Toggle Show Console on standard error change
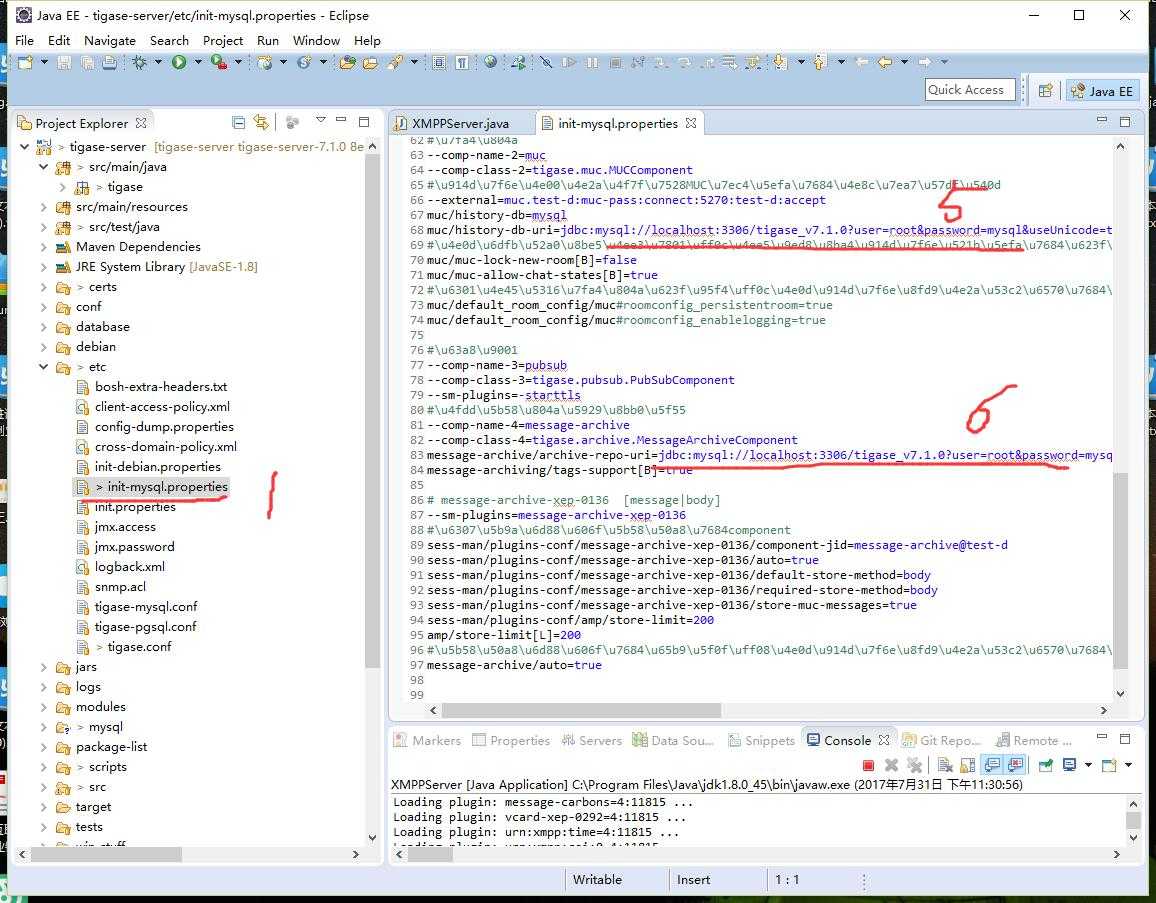 tap(1015, 765)
